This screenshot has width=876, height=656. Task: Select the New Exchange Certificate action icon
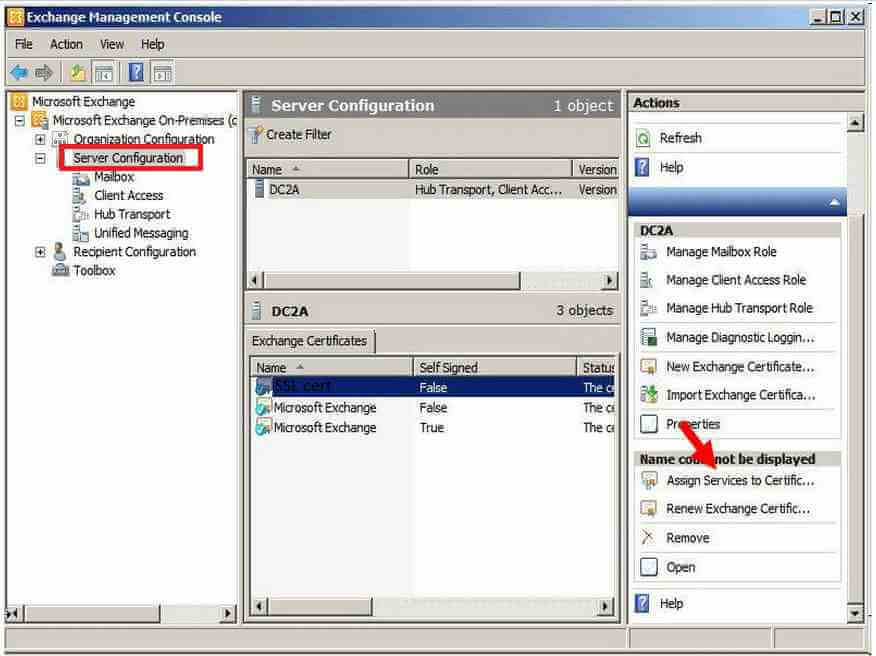tap(649, 367)
